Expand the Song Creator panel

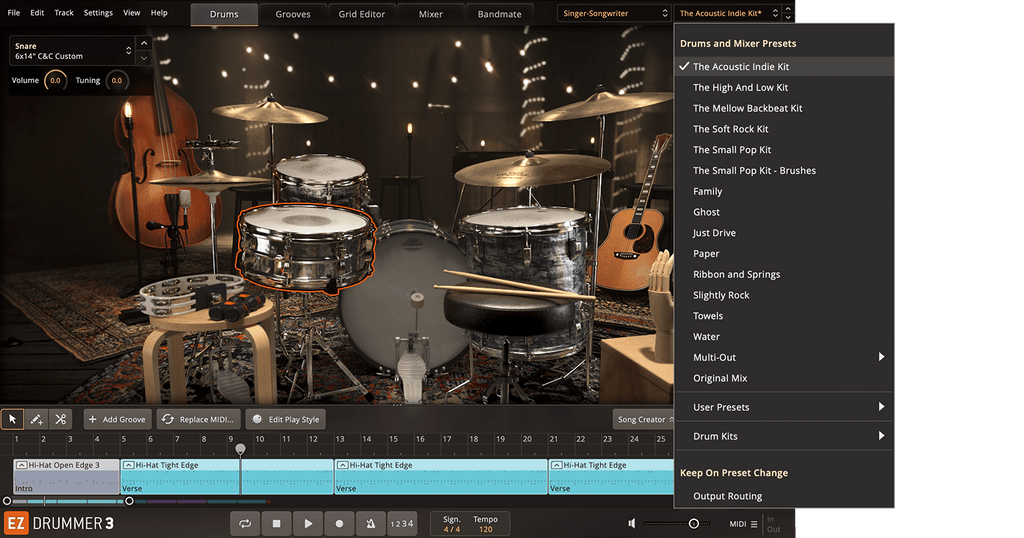645,419
